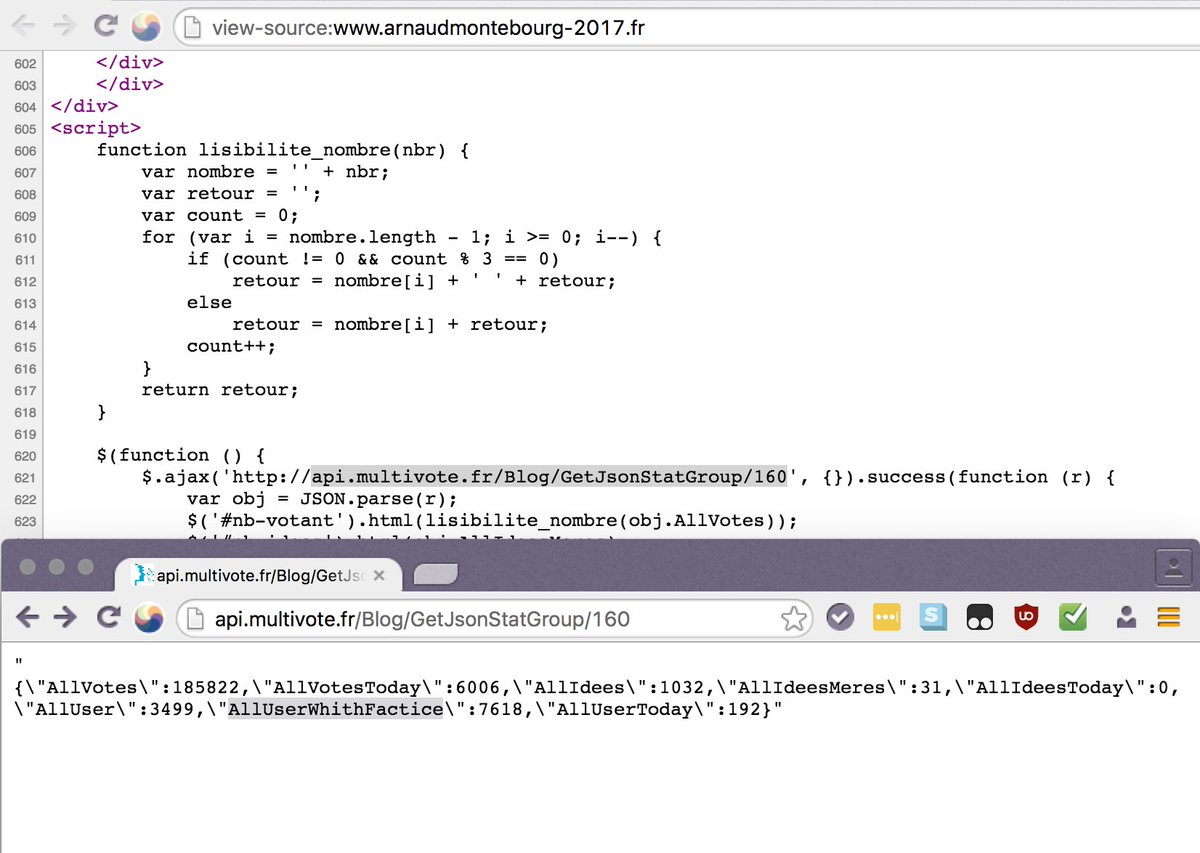Click the 'AllVotes' value 185822
The height and width of the screenshot is (853, 1200).
click(x=207, y=688)
